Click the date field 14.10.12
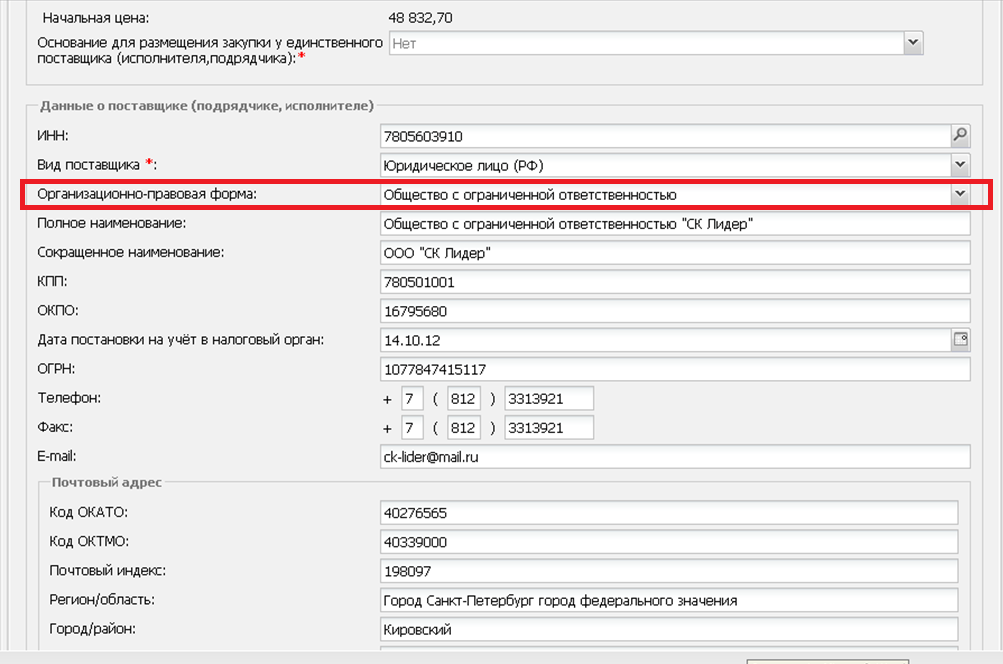The image size is (1003, 664). click(665, 340)
